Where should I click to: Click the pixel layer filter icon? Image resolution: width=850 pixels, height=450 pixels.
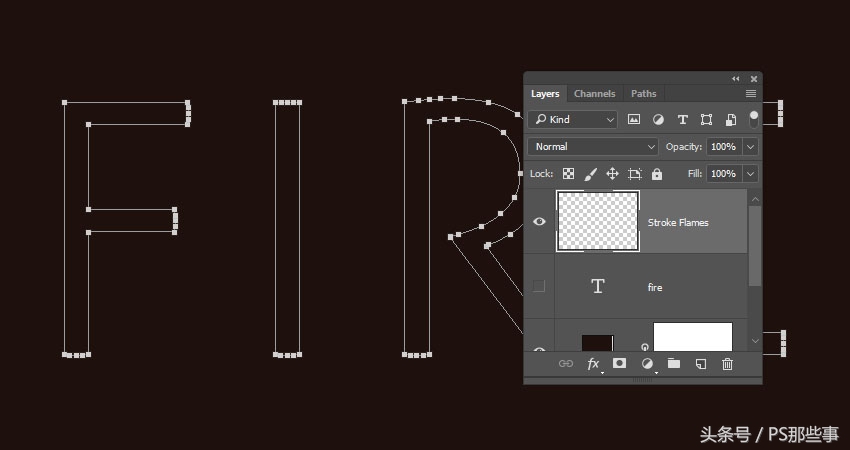(x=634, y=119)
